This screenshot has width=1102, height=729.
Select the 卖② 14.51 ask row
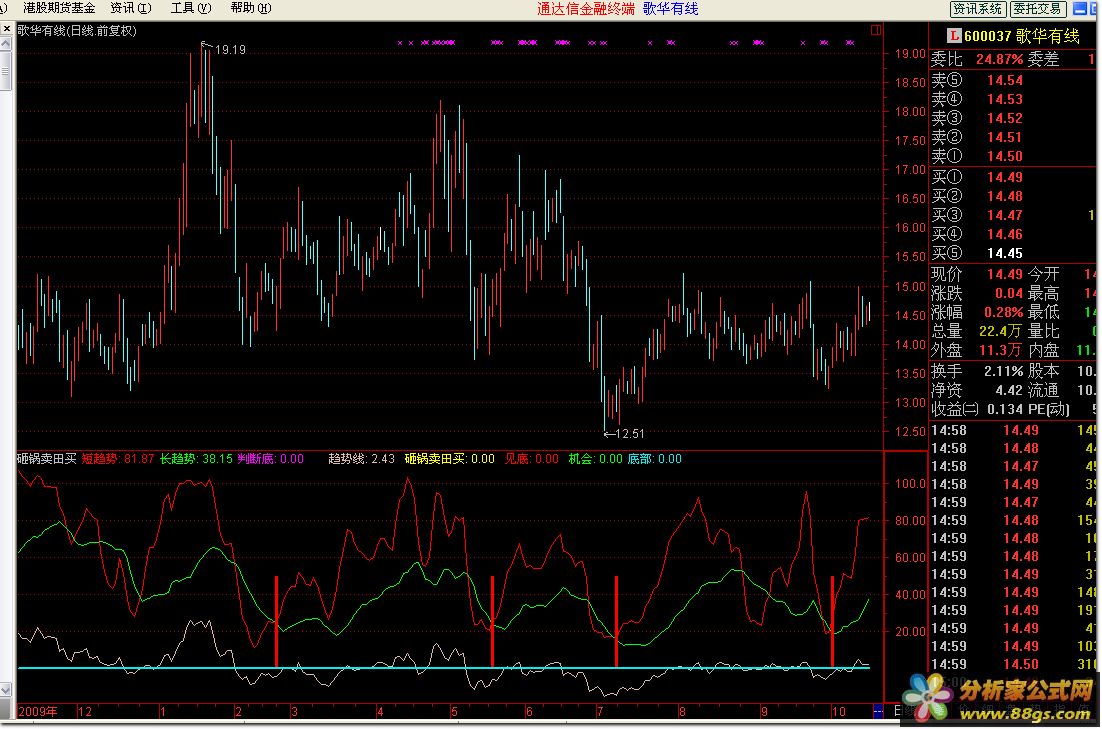1013,137
